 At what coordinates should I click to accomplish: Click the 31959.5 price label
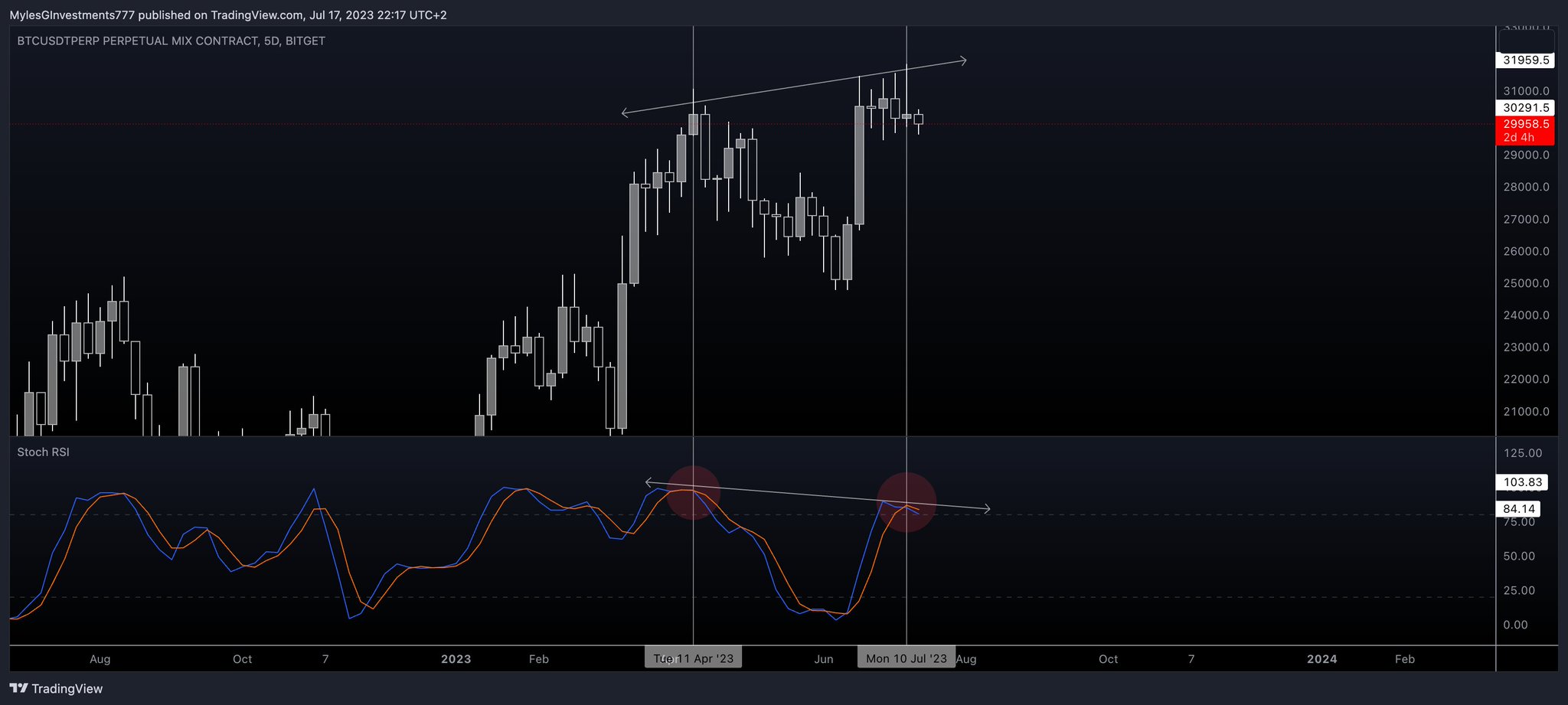point(1525,60)
